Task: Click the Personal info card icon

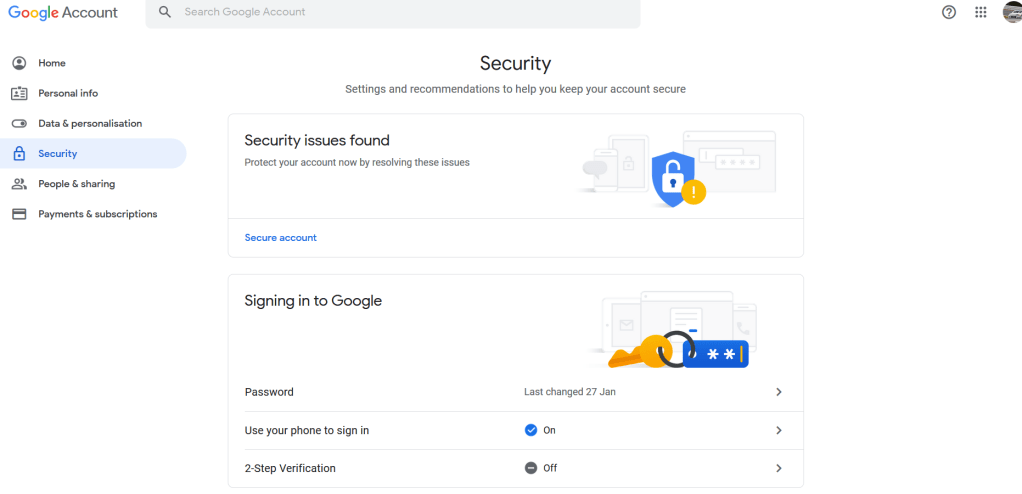Action: [19, 93]
